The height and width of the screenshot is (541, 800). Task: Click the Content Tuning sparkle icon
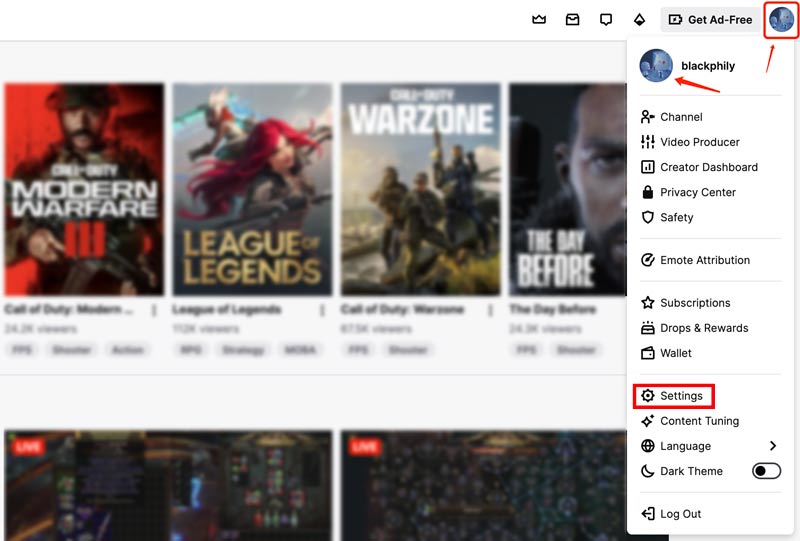tap(647, 421)
